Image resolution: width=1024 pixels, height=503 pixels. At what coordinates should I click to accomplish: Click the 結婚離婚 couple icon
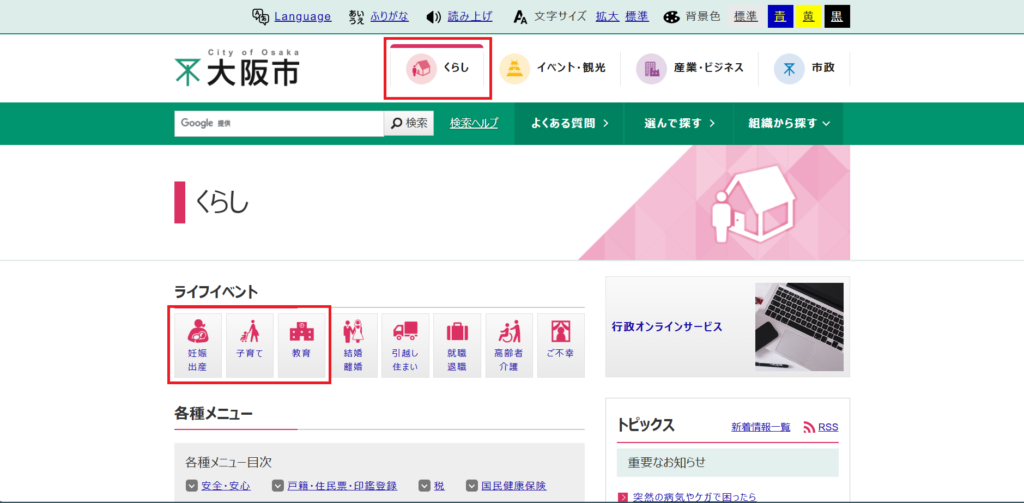[353, 345]
